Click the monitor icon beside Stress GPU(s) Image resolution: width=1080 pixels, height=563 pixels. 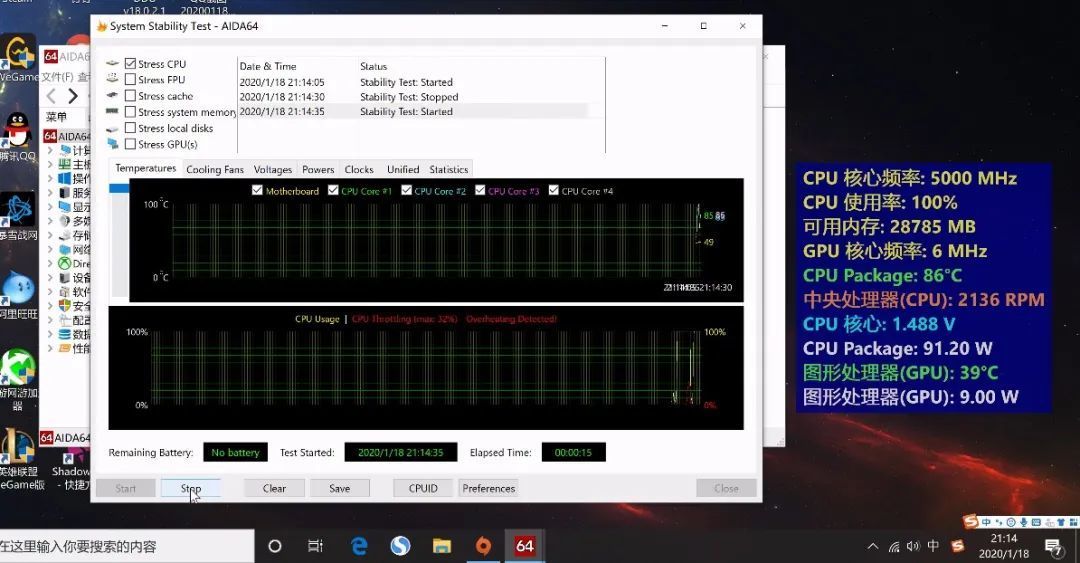tap(113, 144)
